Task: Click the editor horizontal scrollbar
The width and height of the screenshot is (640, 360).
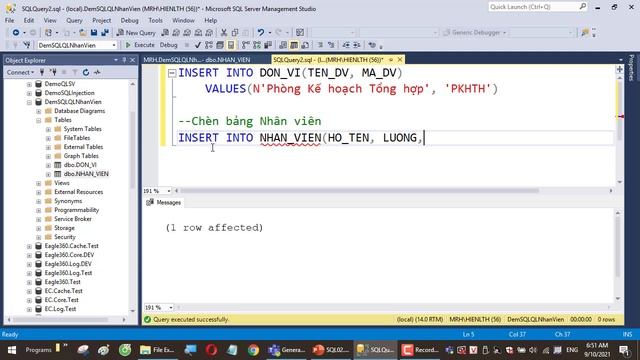Action: tap(359, 191)
